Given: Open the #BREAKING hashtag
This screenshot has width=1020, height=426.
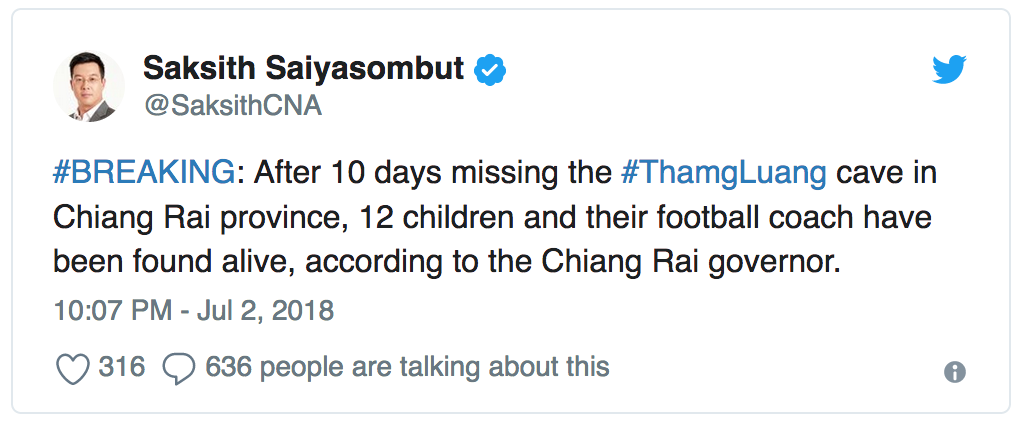Looking at the screenshot, I should [143, 175].
